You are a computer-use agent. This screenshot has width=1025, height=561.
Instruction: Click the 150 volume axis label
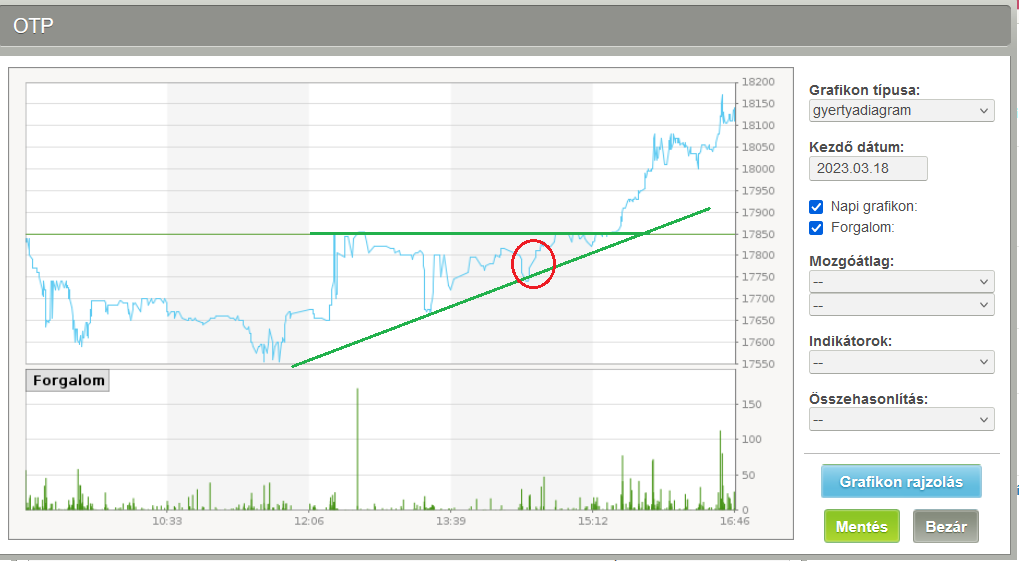[749, 404]
